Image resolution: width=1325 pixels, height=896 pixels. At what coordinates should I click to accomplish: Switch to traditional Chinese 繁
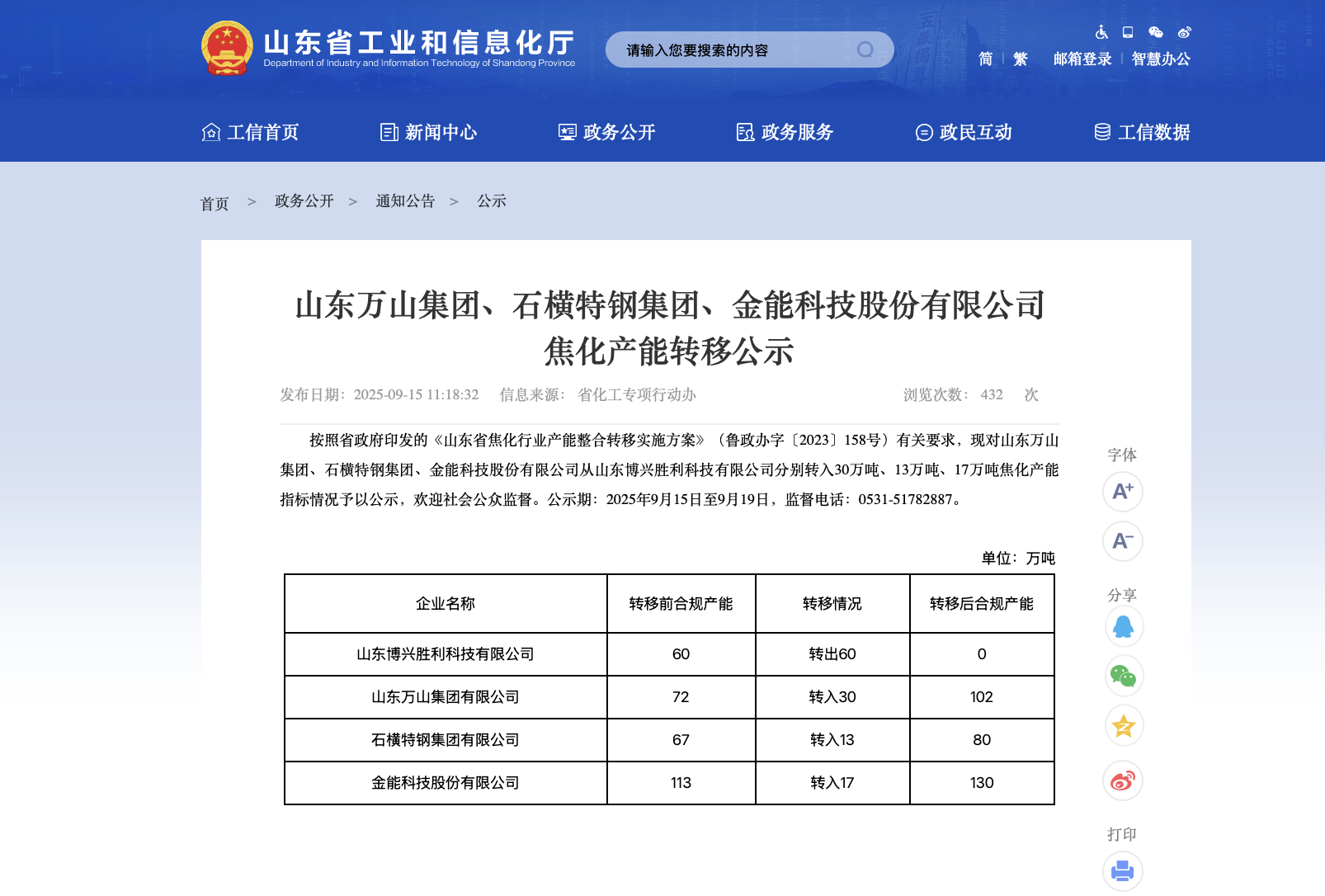pos(1021,59)
